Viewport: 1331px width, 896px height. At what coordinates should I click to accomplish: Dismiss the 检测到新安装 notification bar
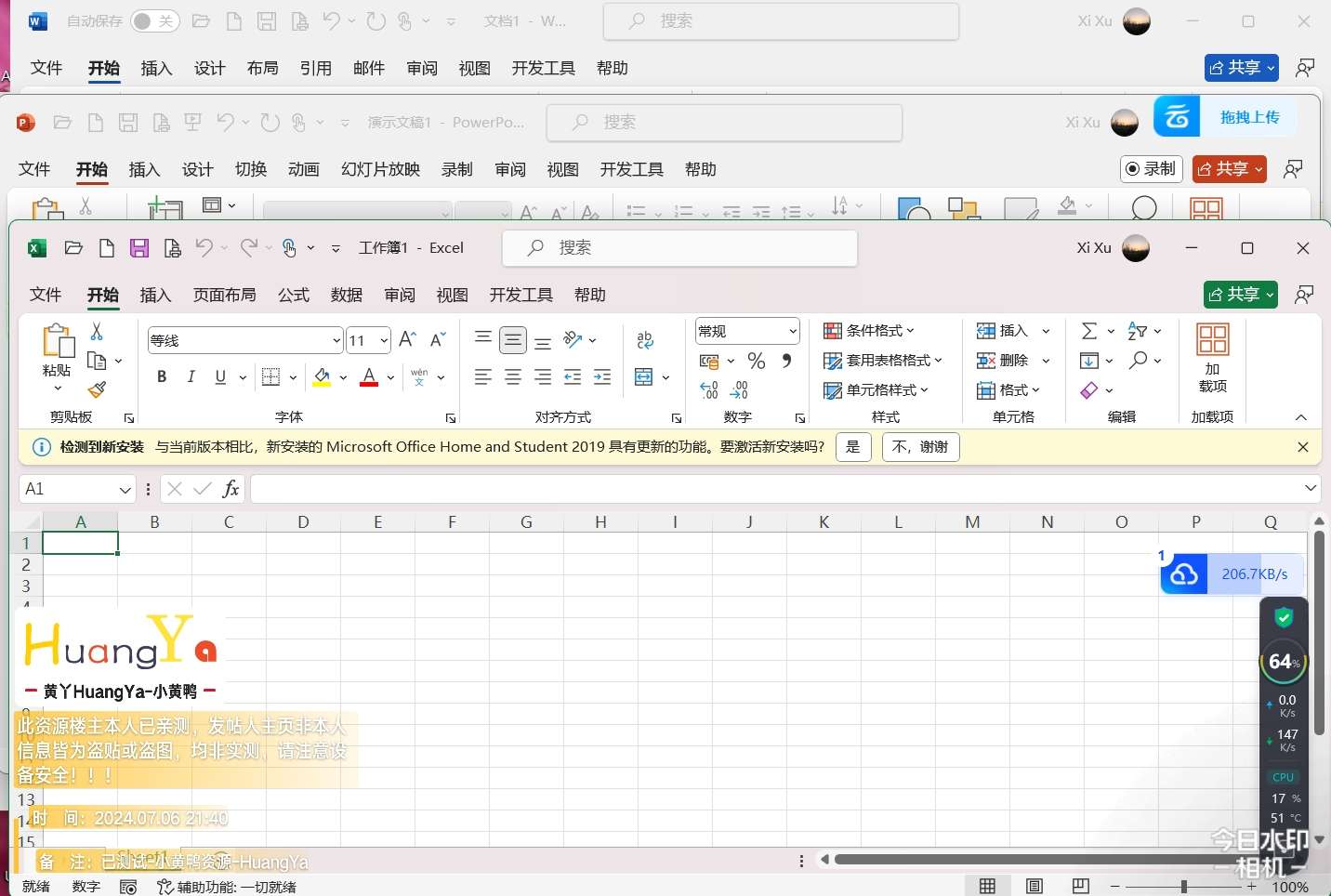pos(1303,447)
